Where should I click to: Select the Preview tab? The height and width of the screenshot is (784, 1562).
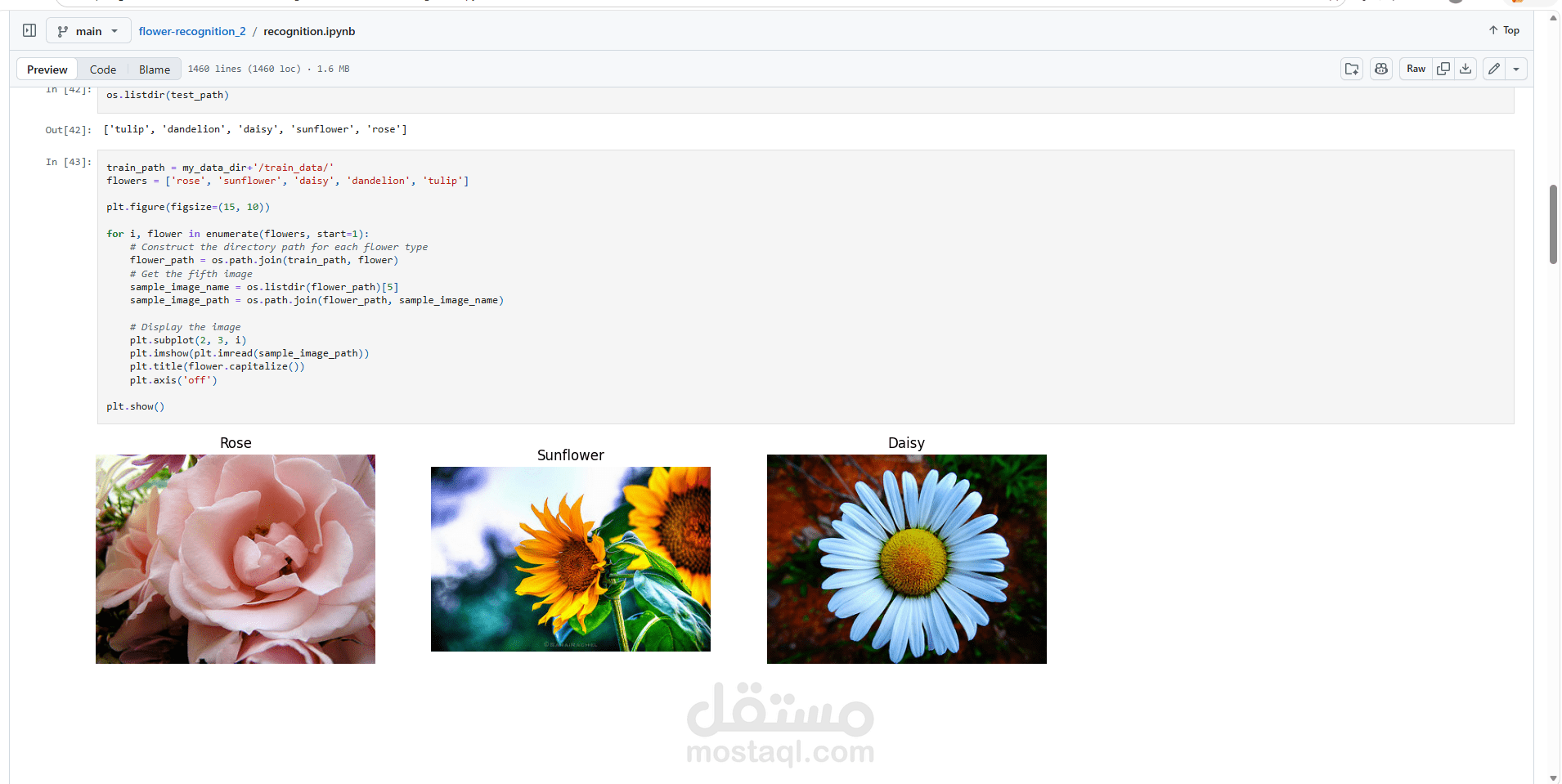pyautogui.click(x=47, y=69)
